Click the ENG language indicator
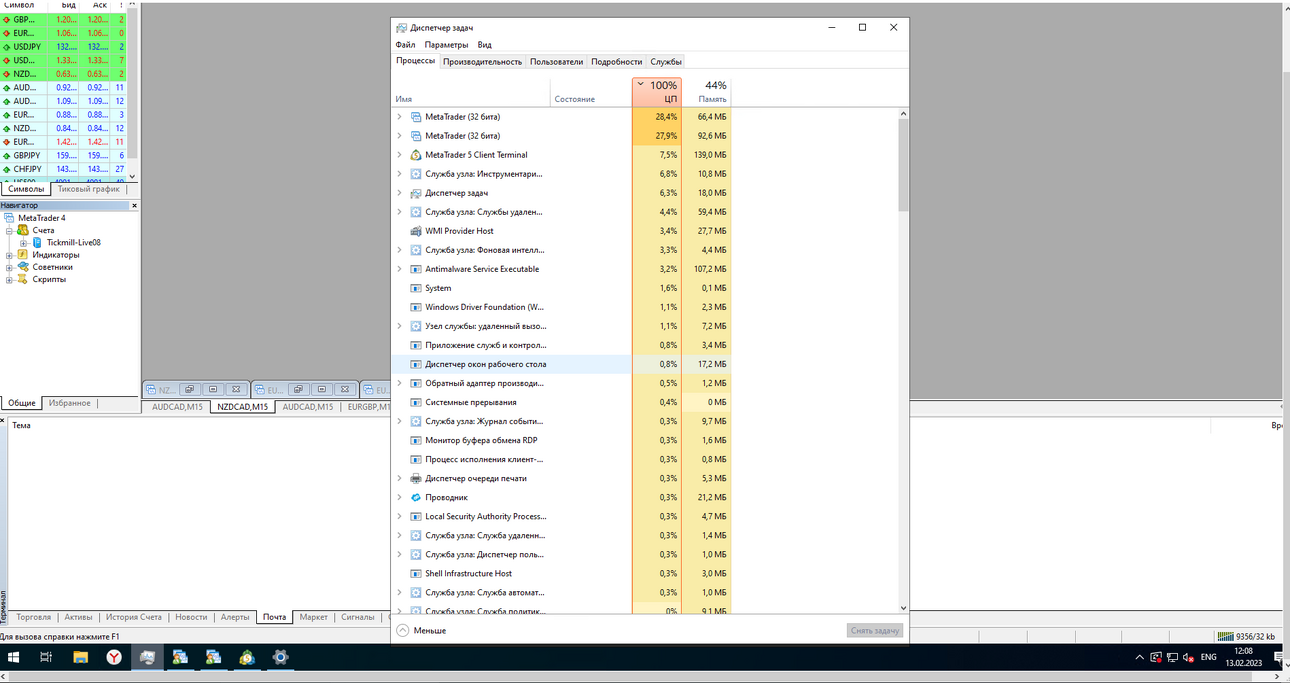Viewport: 1290px width, 683px height. (x=1208, y=657)
